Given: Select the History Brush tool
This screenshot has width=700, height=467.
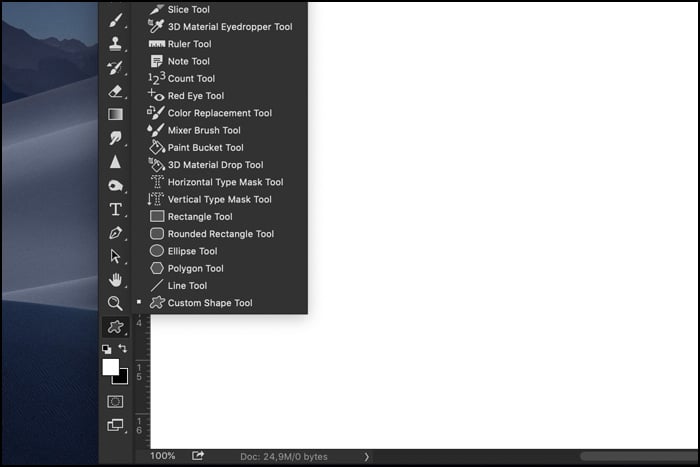Looking at the screenshot, I should [115, 67].
